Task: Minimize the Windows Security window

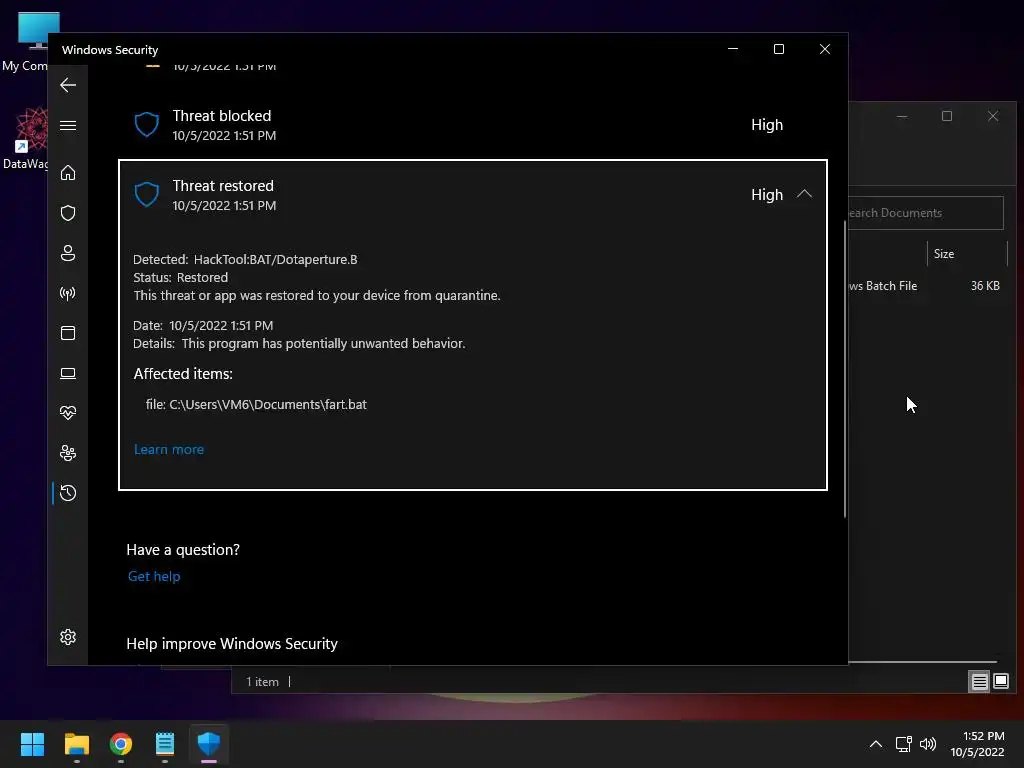Action: click(x=733, y=49)
